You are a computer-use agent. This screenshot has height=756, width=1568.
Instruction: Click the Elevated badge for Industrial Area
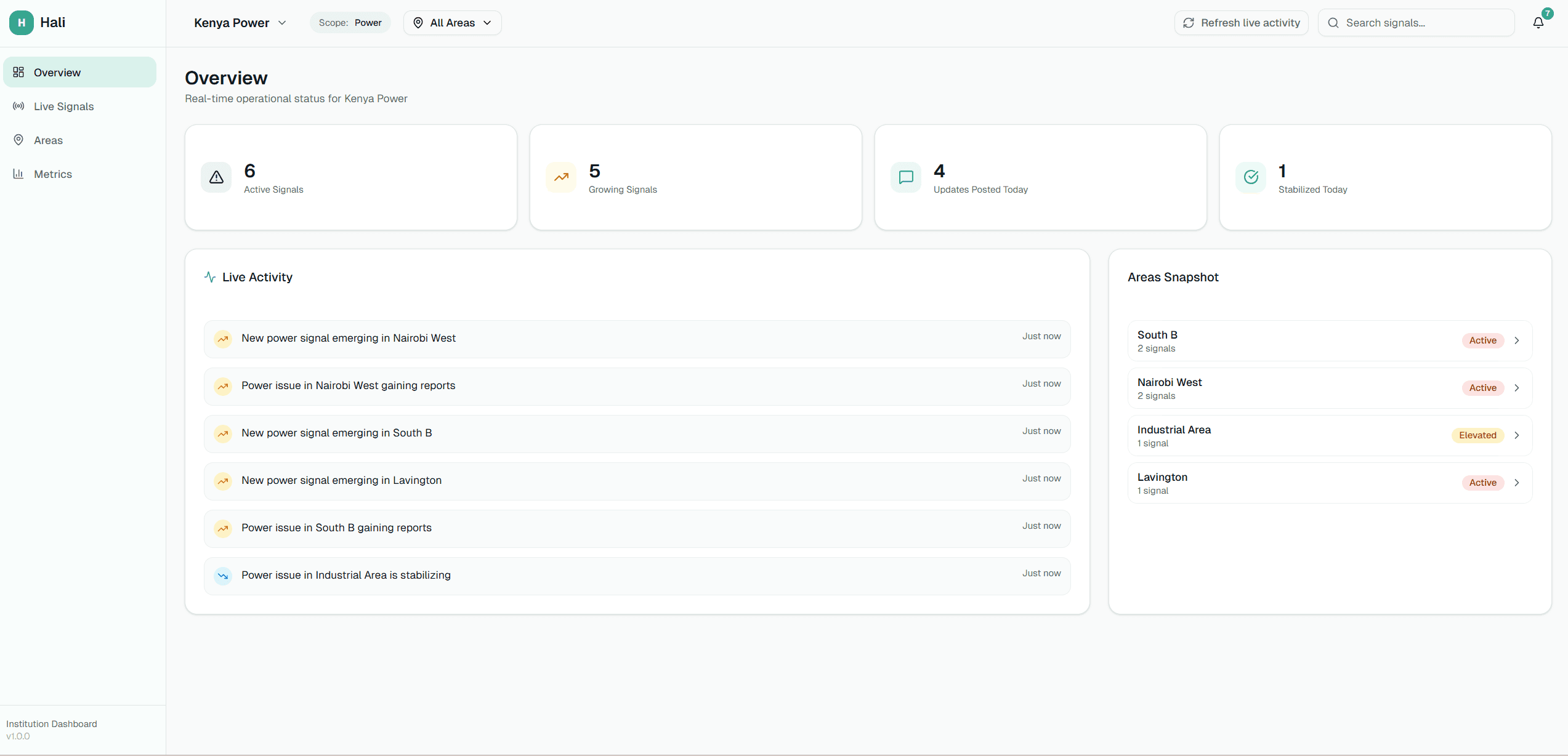tap(1477, 435)
